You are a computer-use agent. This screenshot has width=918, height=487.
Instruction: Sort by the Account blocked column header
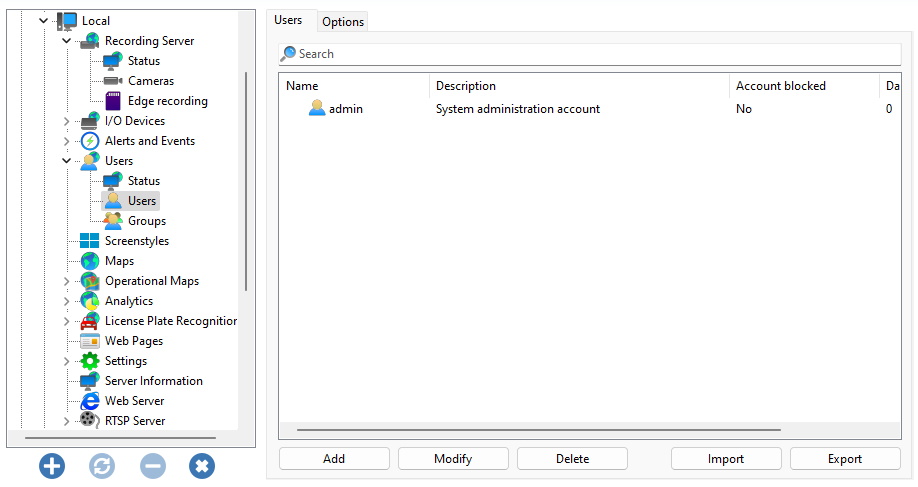[804, 86]
